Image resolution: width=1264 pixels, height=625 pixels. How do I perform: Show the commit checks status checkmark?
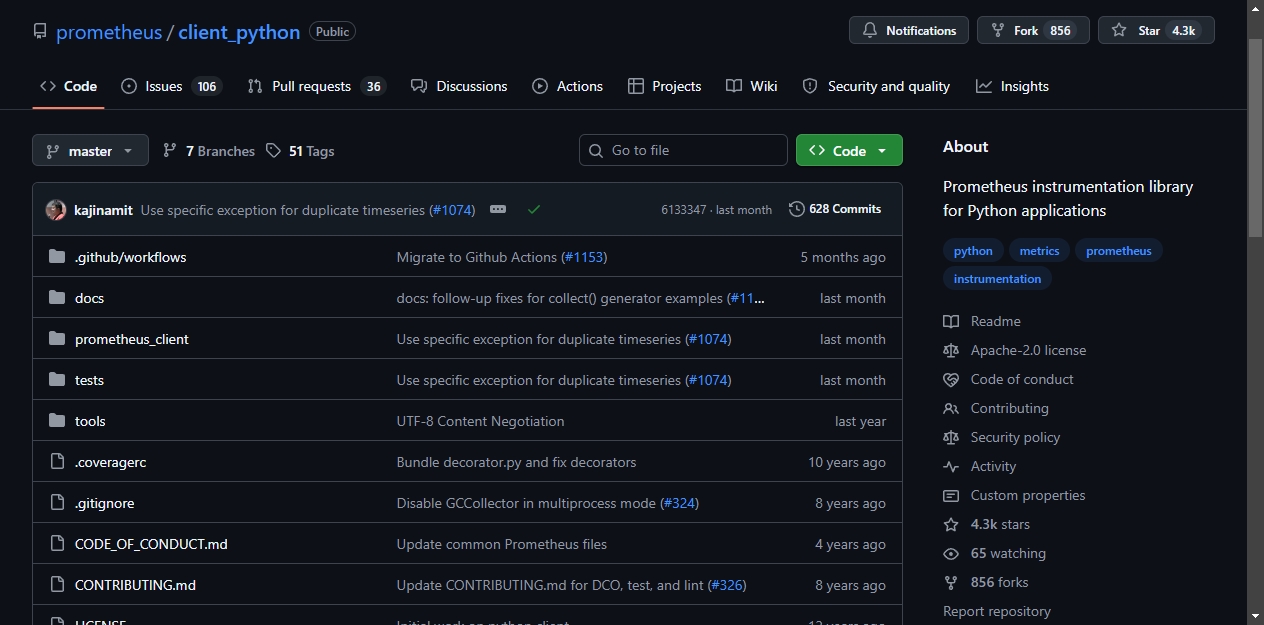[x=534, y=209]
